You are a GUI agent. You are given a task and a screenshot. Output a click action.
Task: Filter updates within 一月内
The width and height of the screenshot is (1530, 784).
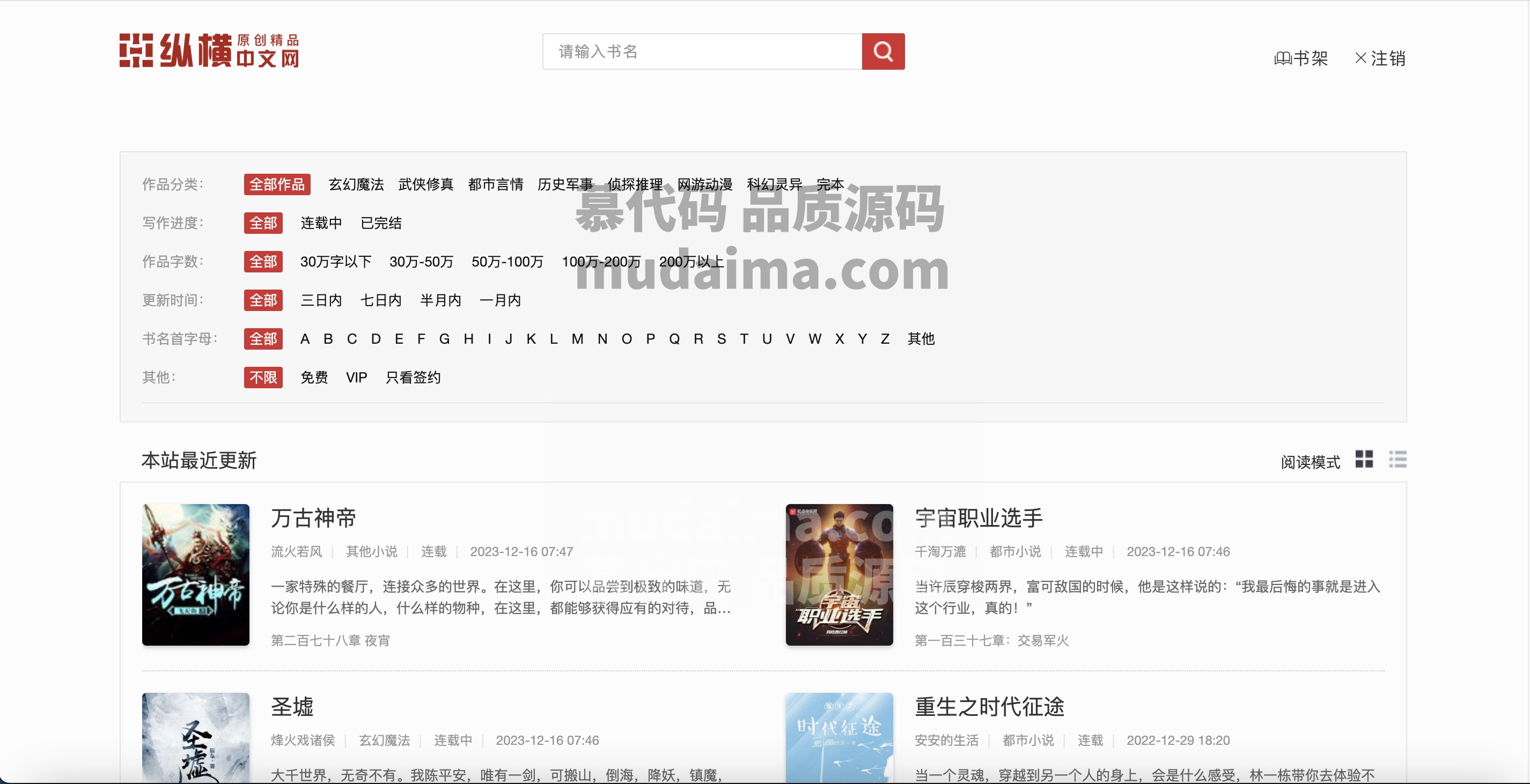pyautogui.click(x=500, y=300)
